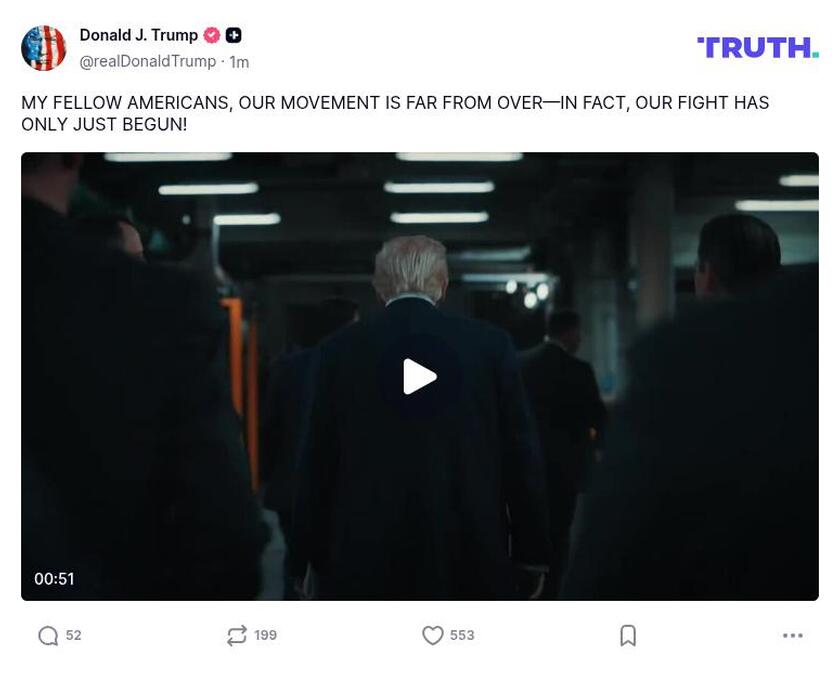Click the ReTruth repost icon showing 199
This screenshot has width=840, height=674.
coord(237,635)
